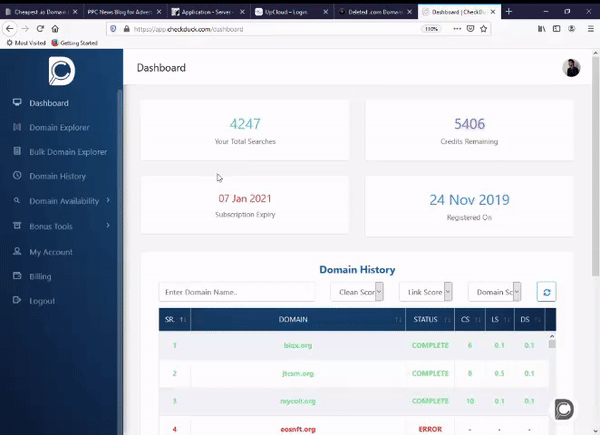Expand Domain Availability submenu chevron
The image size is (600, 435).
[108, 200]
